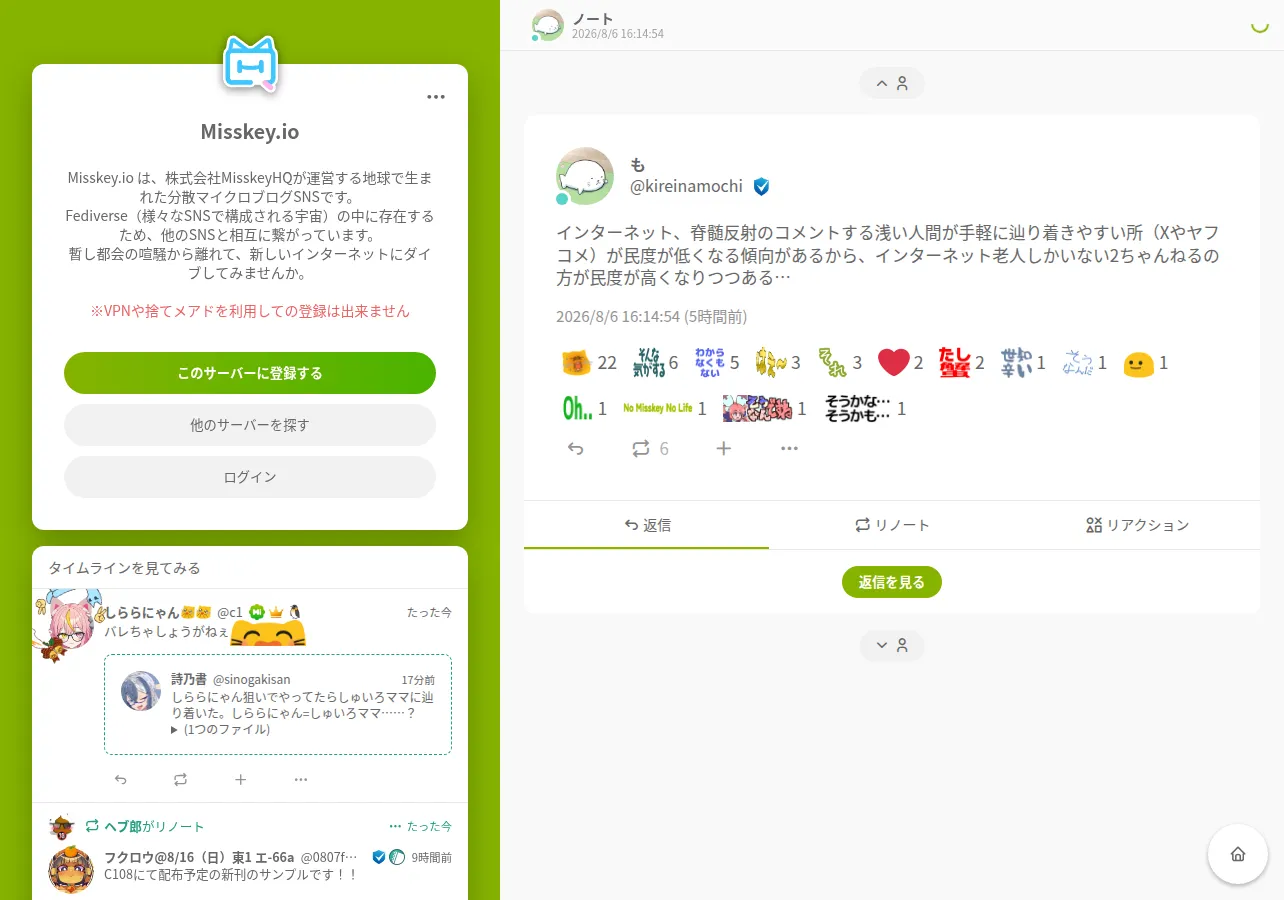Viewport: 1284px width, 900px height.
Task: Toggle the 'No Misskey No Life' reaction
Action: click(665, 408)
